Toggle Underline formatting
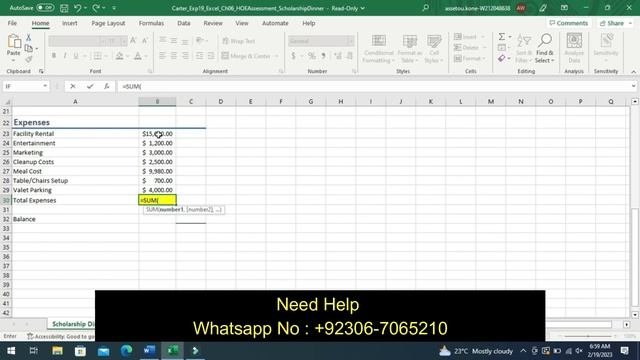The image size is (640, 360). click(x=76, y=56)
